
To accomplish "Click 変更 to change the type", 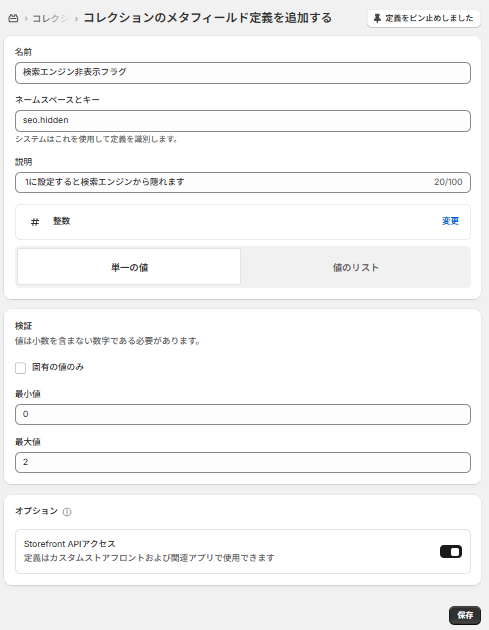I will click(x=450, y=221).
